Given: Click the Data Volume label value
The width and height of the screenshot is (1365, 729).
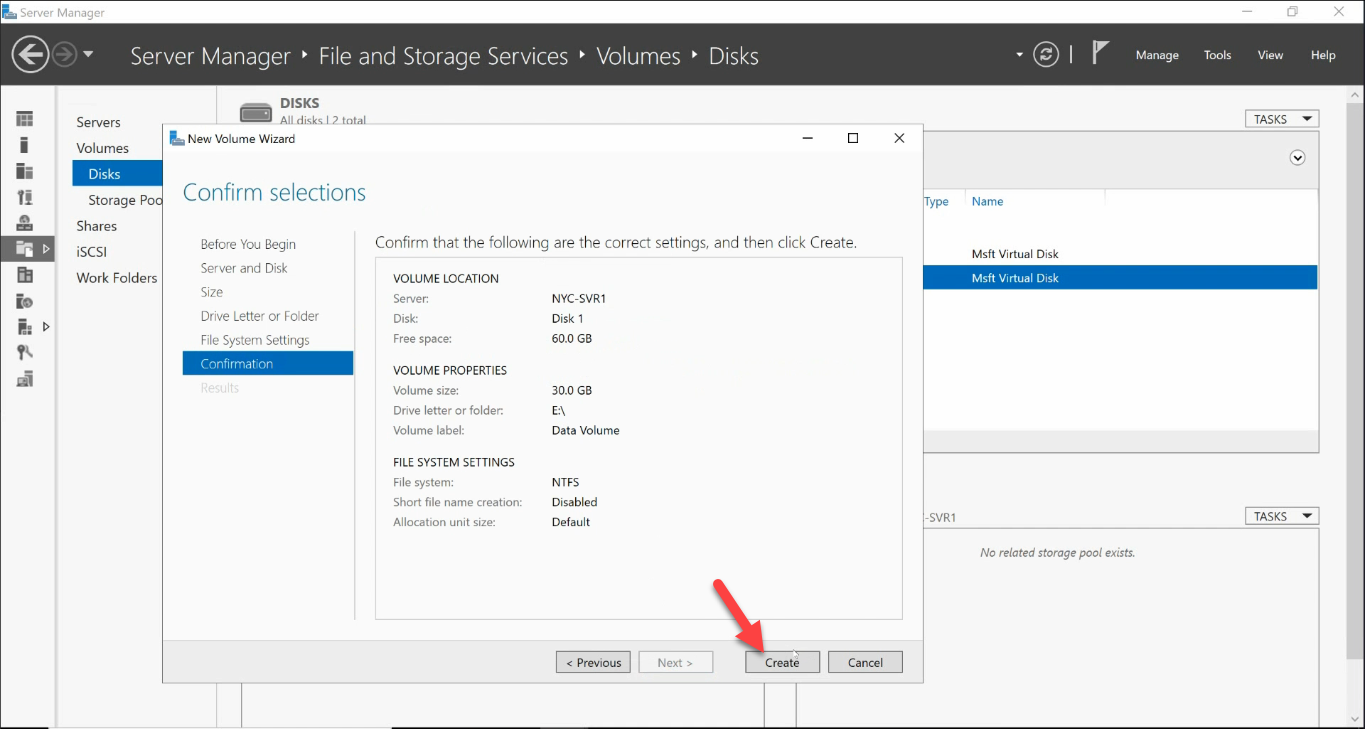Looking at the screenshot, I should 586,431.
